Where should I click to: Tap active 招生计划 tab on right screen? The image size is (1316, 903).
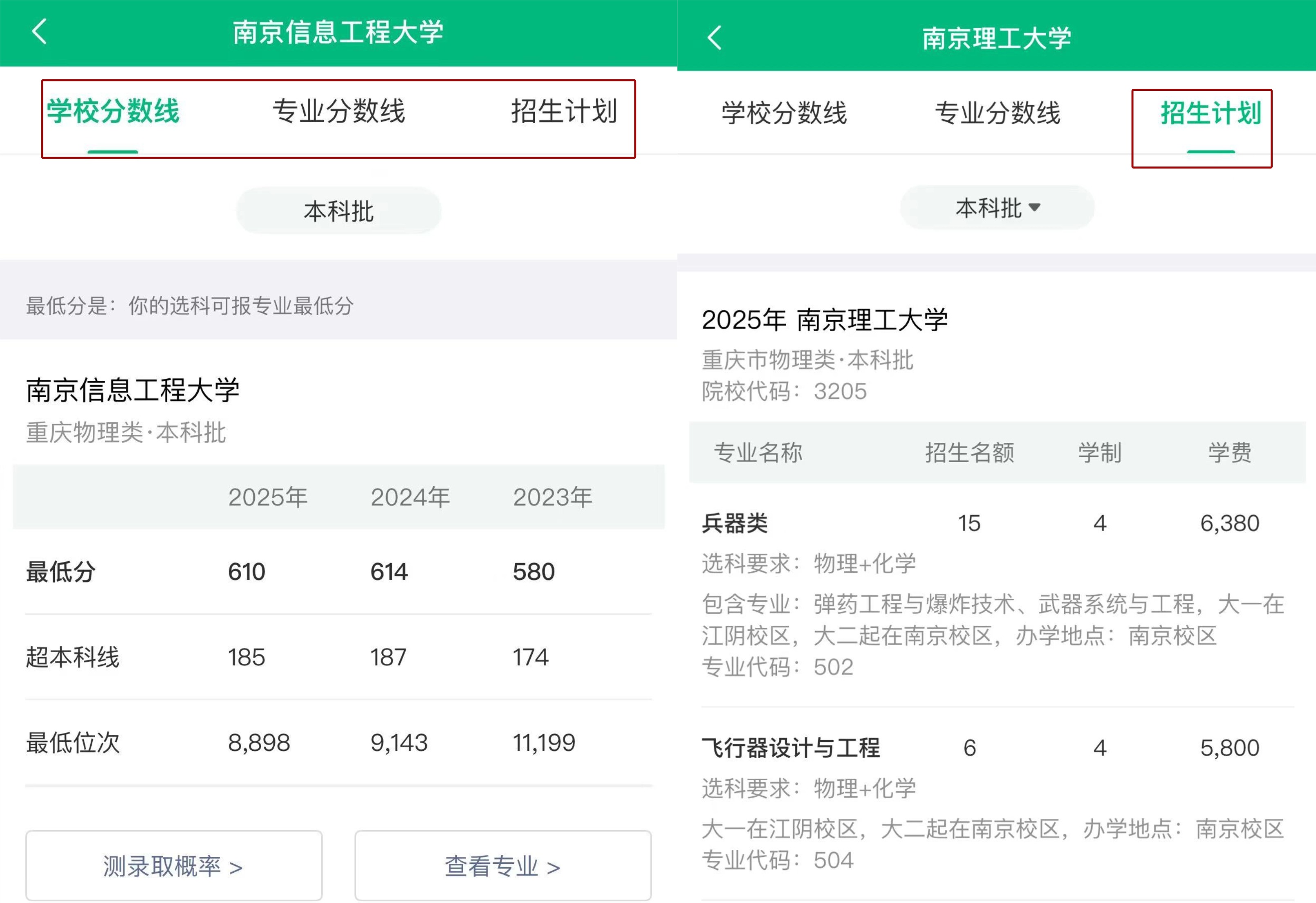coord(1211,113)
